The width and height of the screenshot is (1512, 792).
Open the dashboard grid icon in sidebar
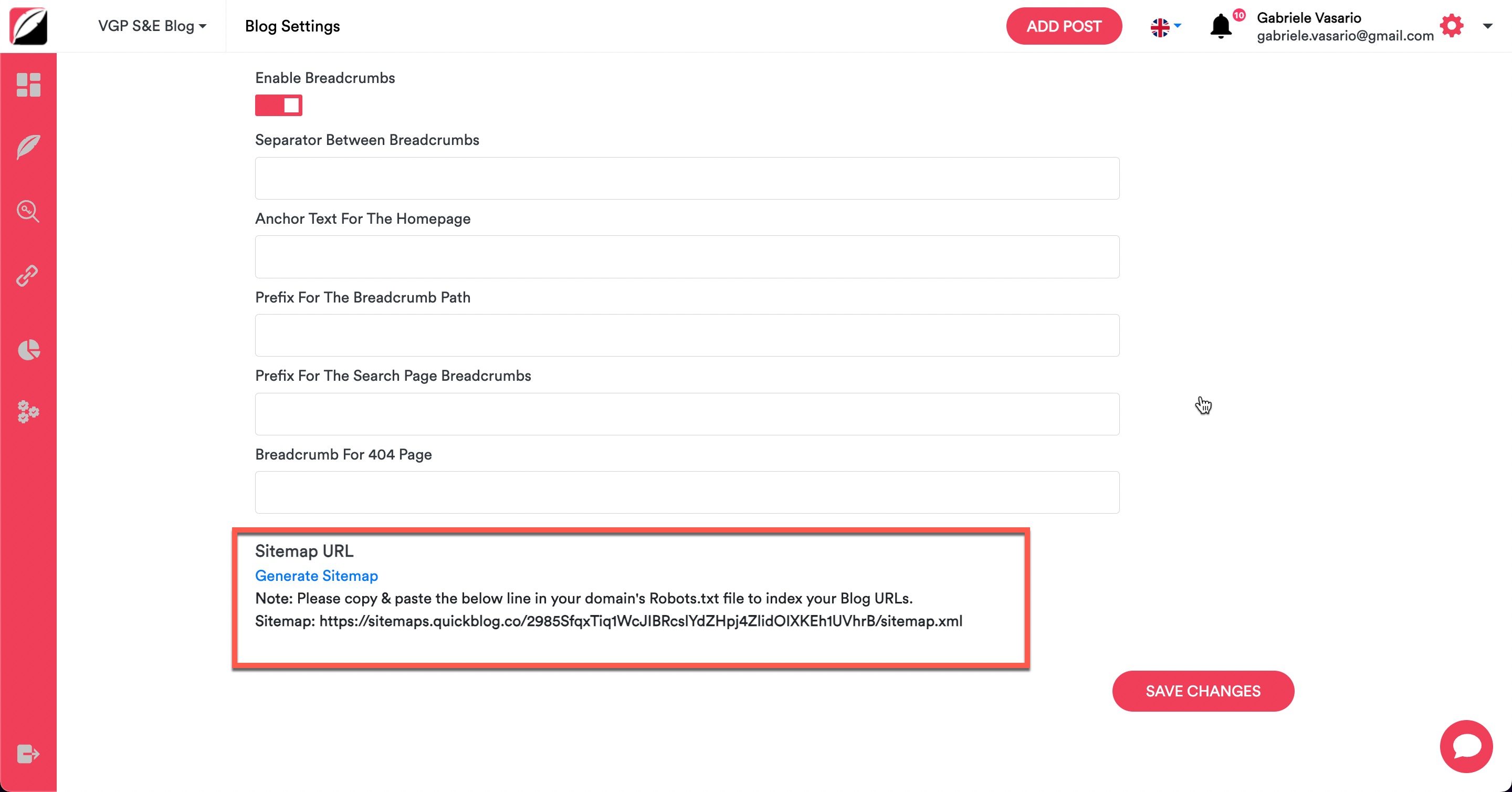point(28,85)
